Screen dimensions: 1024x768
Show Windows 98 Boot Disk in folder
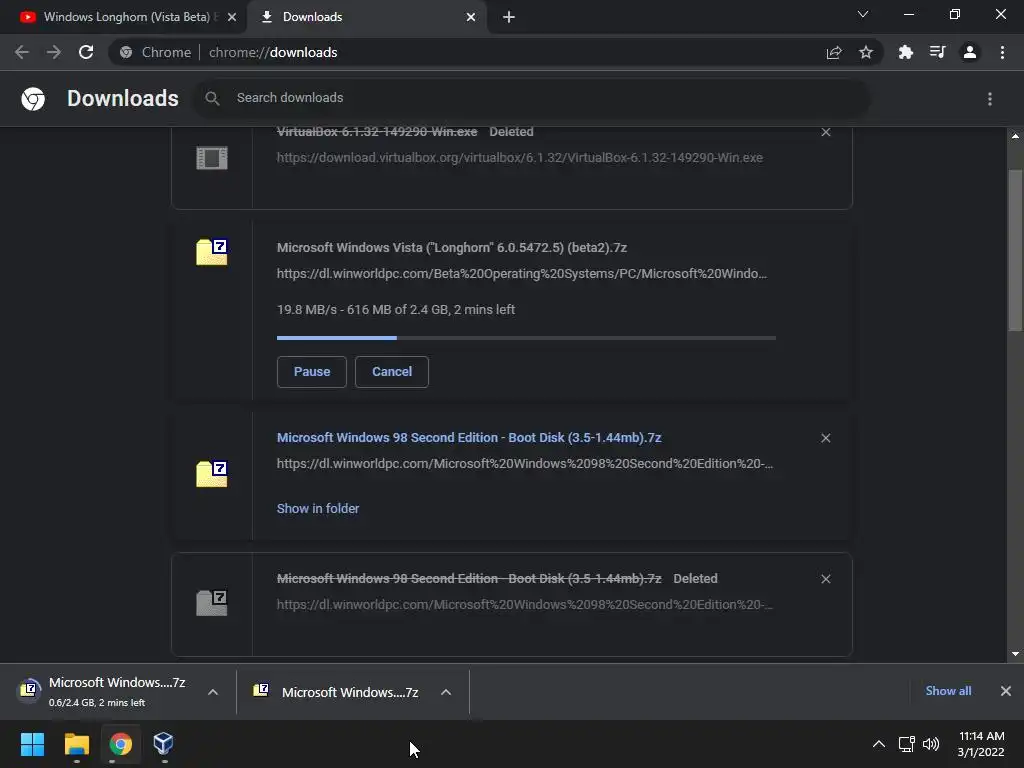(318, 509)
